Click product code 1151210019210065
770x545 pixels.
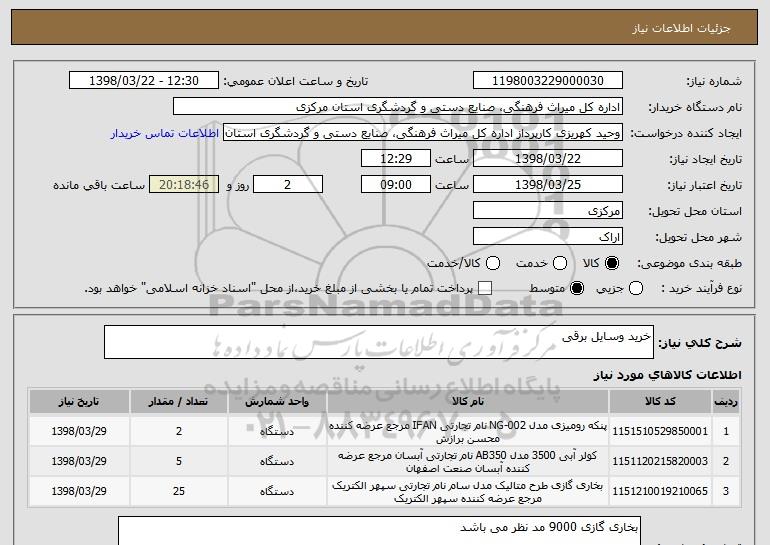660,491
